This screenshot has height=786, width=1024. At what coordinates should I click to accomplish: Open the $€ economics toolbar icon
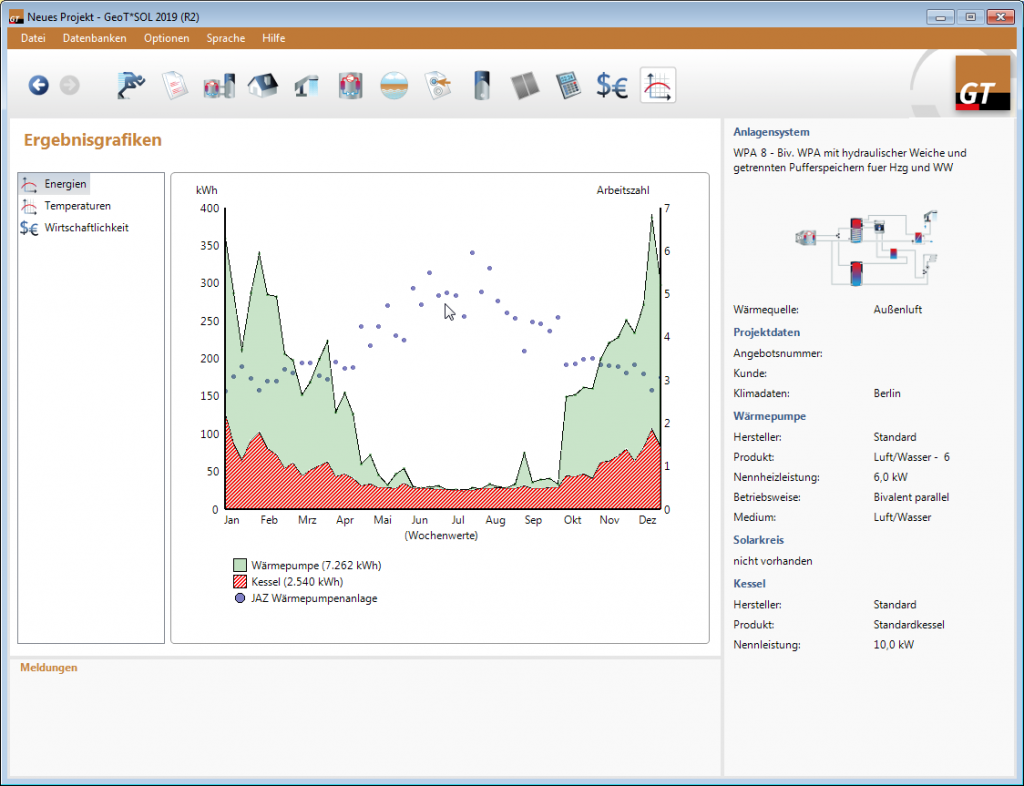(612, 86)
